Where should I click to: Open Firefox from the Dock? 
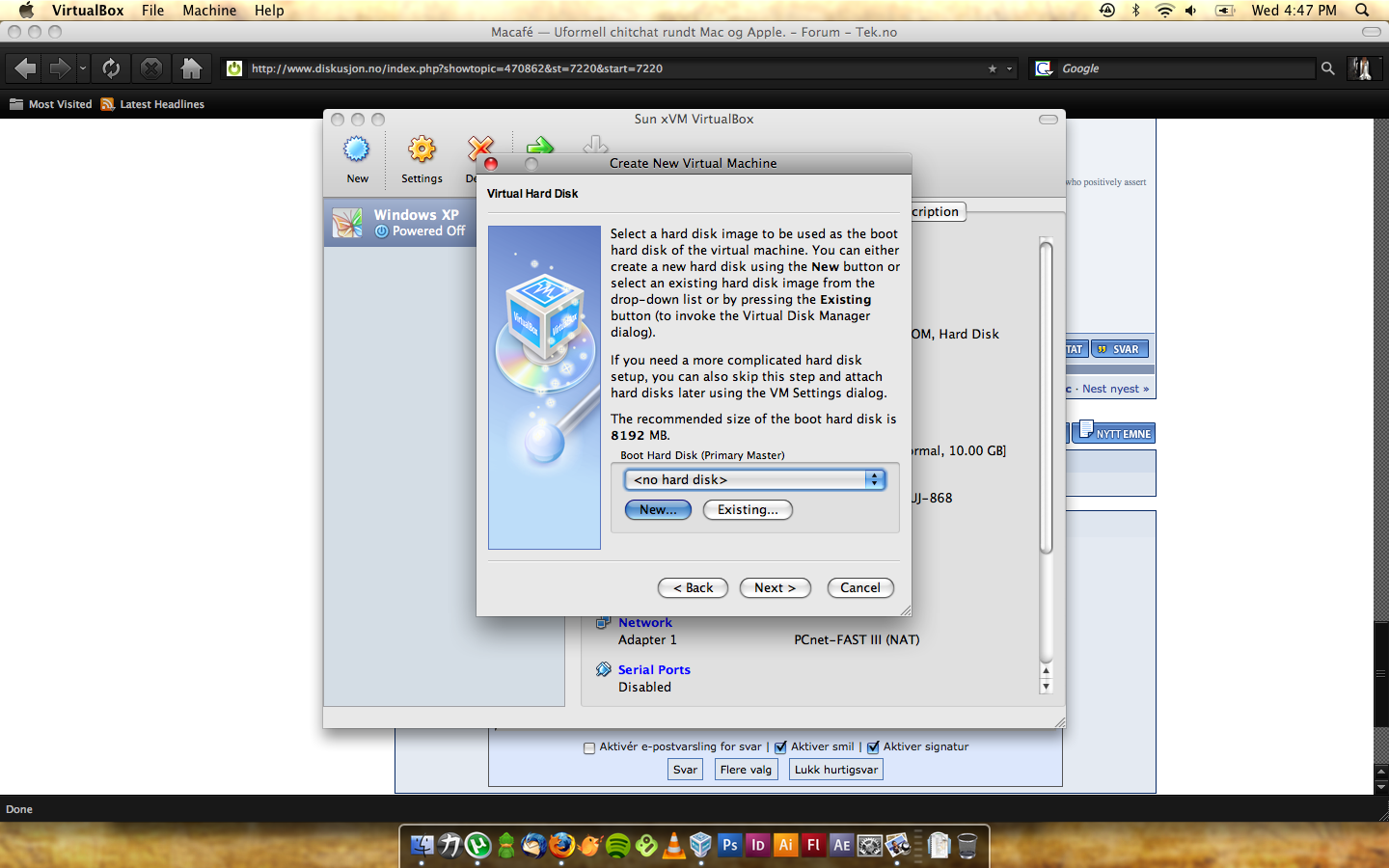pos(561,845)
